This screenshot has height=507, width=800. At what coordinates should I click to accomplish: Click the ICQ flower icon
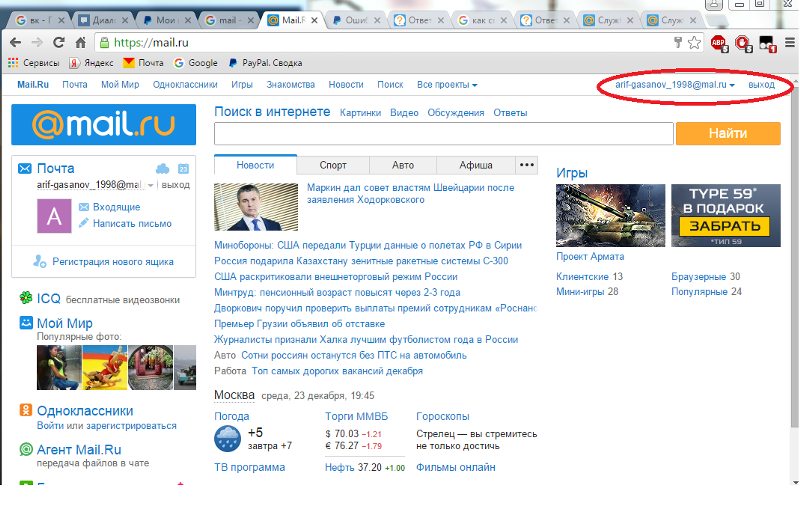click(x=26, y=297)
